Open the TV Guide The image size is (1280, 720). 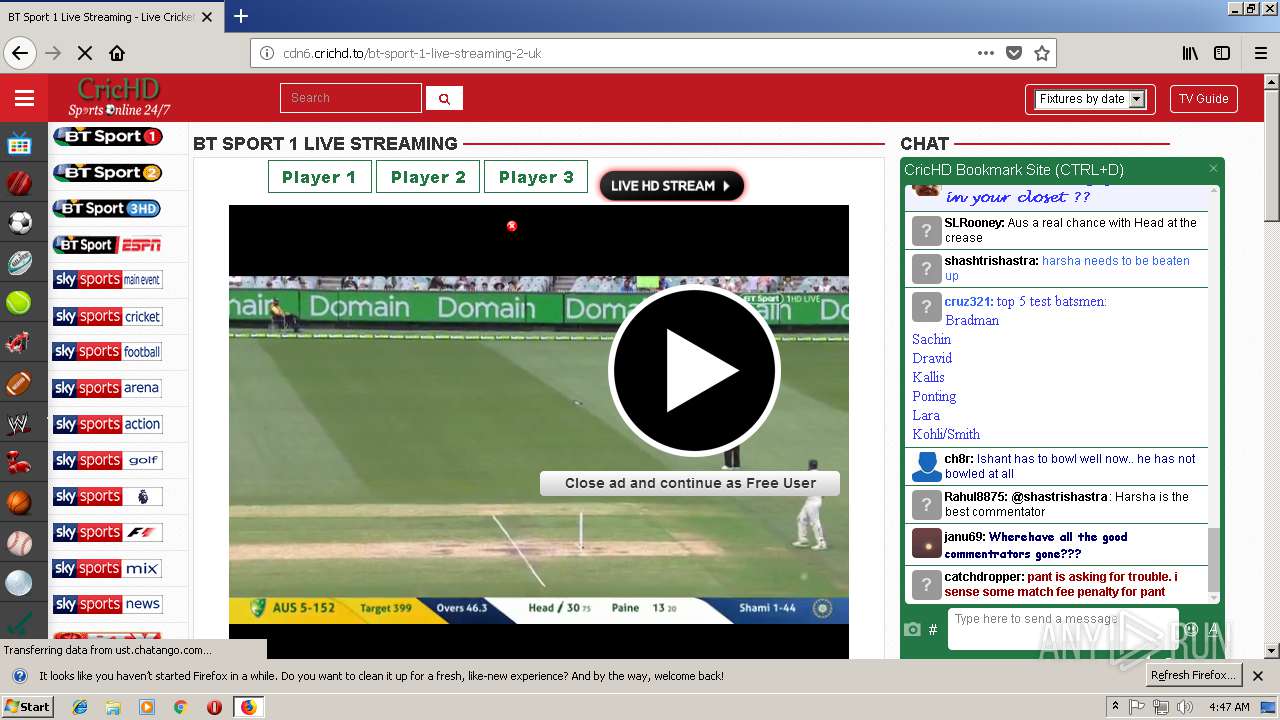click(x=1203, y=99)
